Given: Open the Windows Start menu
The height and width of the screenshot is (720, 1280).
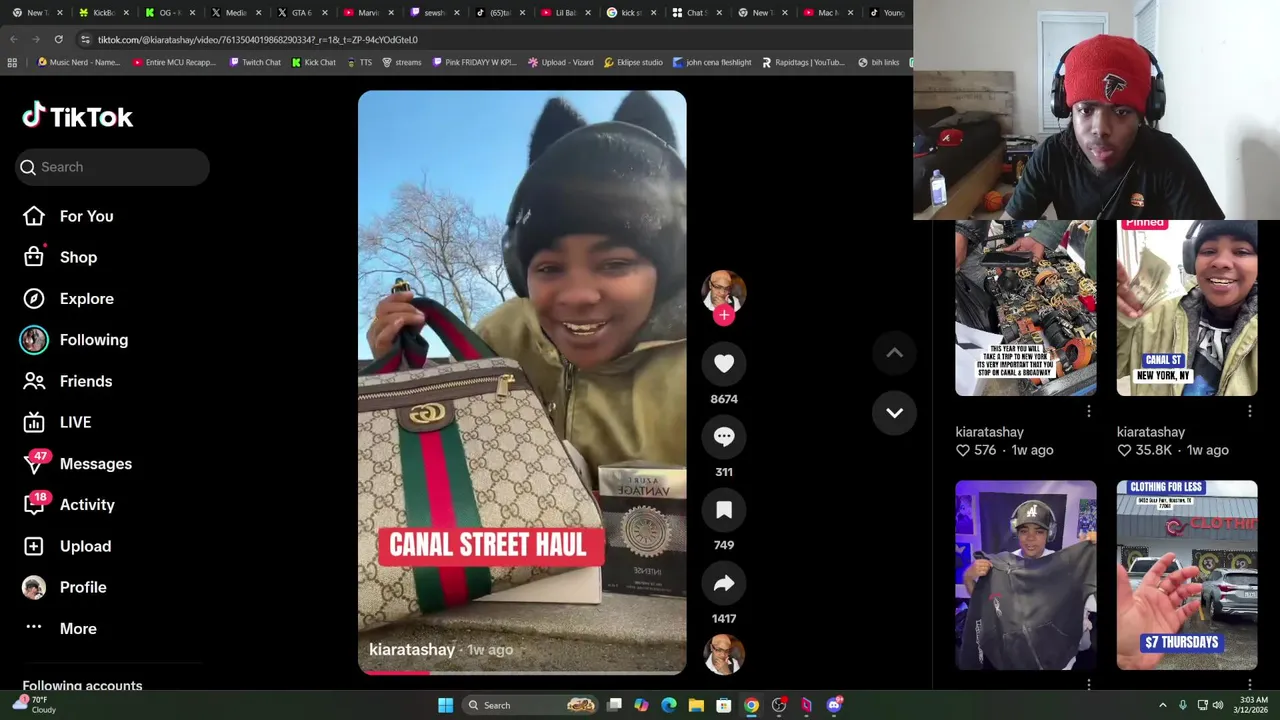Looking at the screenshot, I should pos(446,705).
